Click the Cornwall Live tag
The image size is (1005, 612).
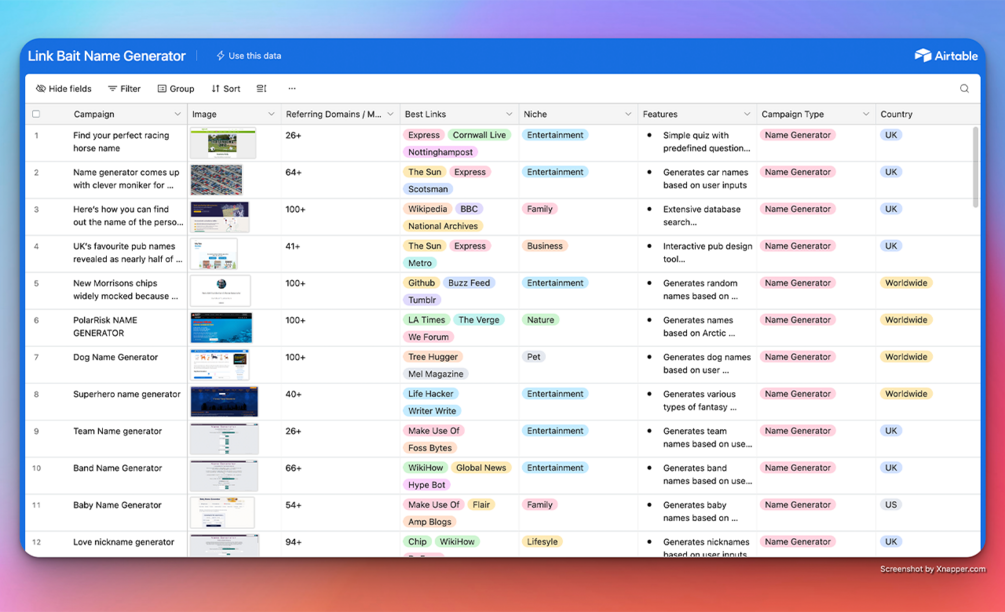point(479,135)
